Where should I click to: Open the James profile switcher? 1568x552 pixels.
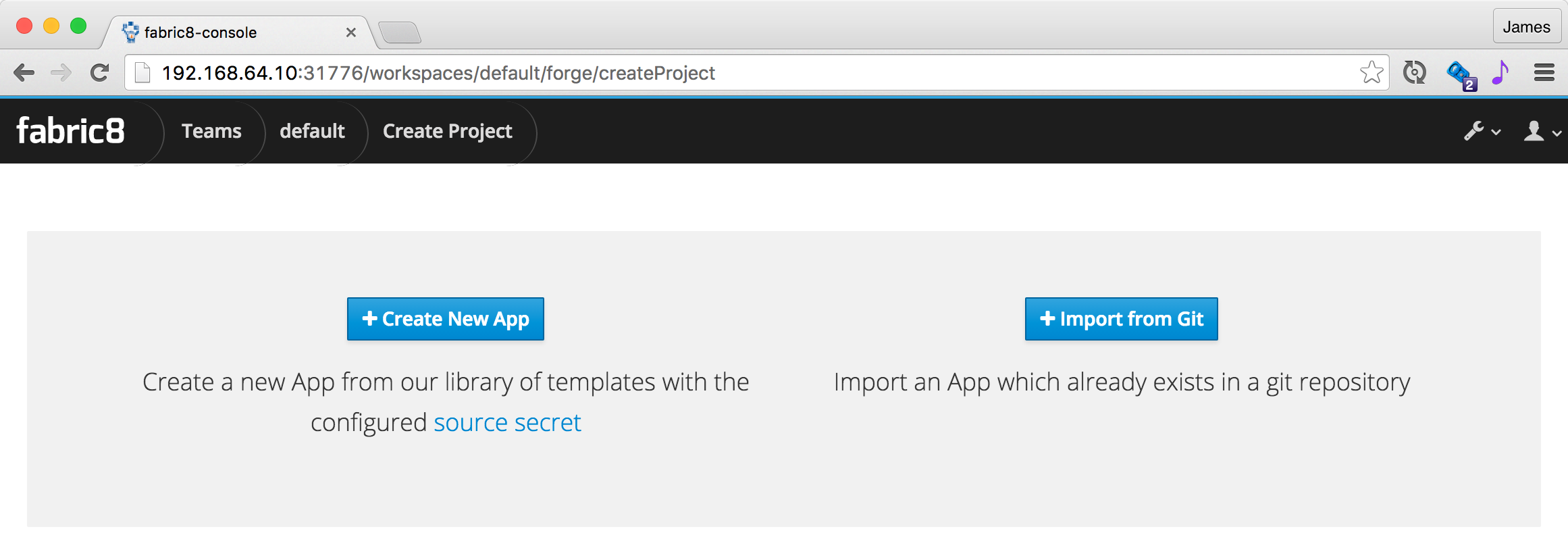(x=1525, y=27)
